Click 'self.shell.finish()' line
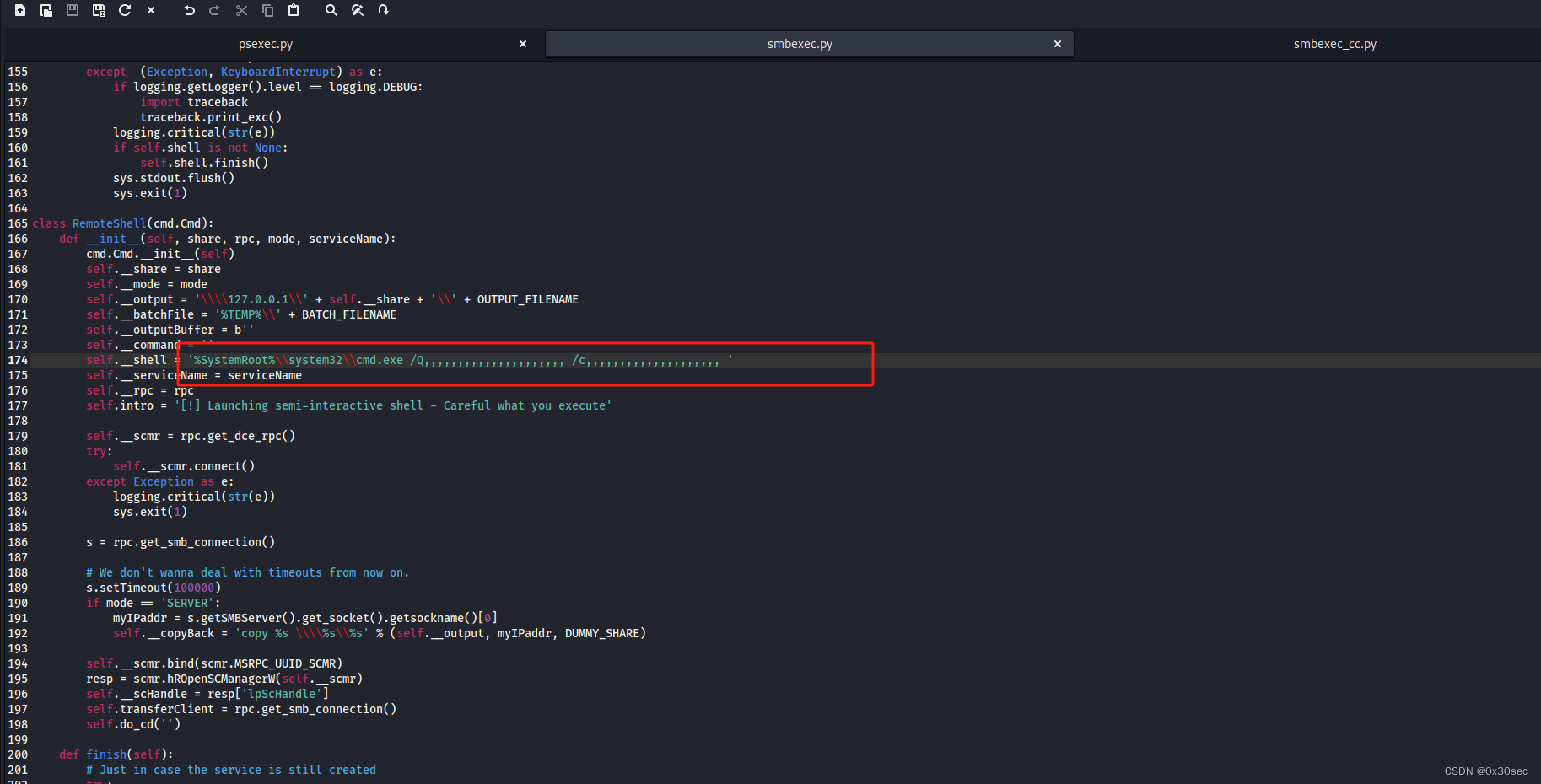The height and width of the screenshot is (784, 1541). (204, 163)
